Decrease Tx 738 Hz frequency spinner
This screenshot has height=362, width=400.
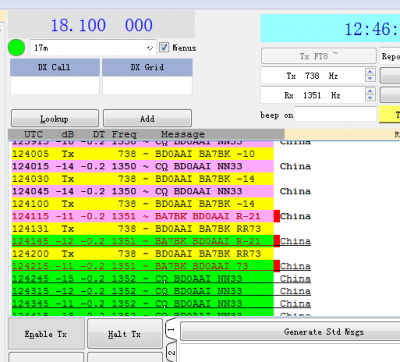point(370,79)
